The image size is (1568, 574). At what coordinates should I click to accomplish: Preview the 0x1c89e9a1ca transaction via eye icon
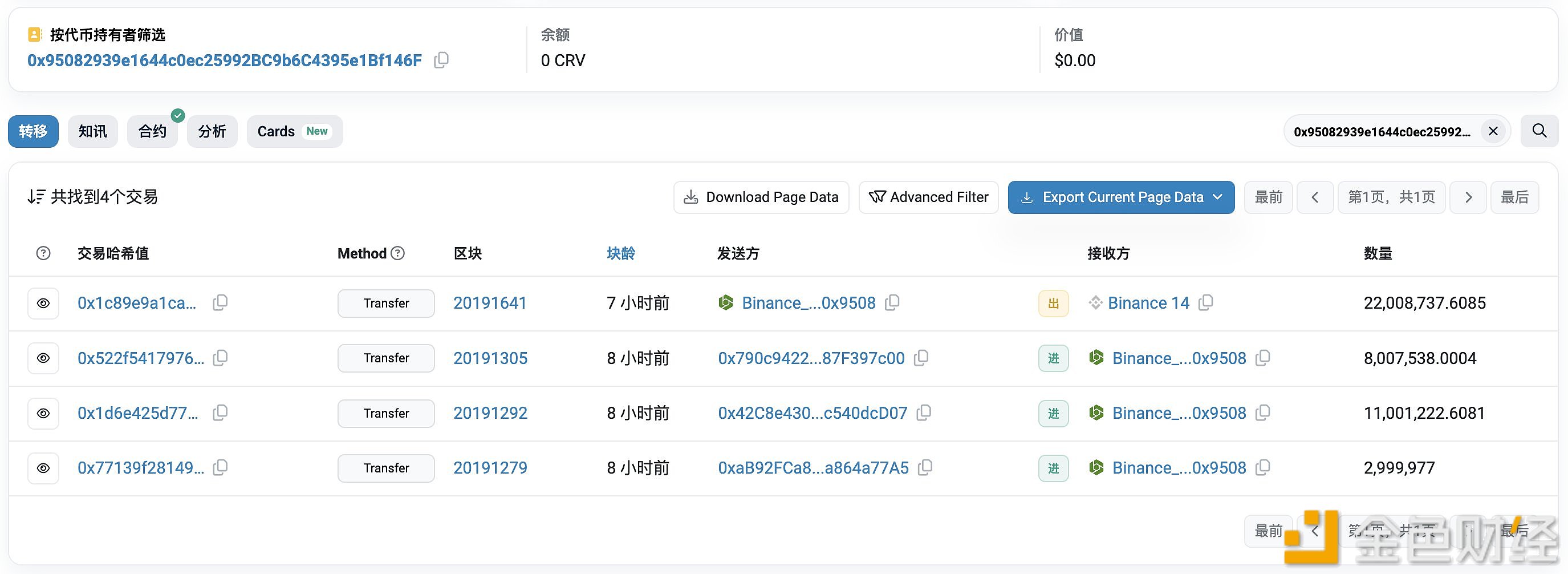pyautogui.click(x=43, y=303)
